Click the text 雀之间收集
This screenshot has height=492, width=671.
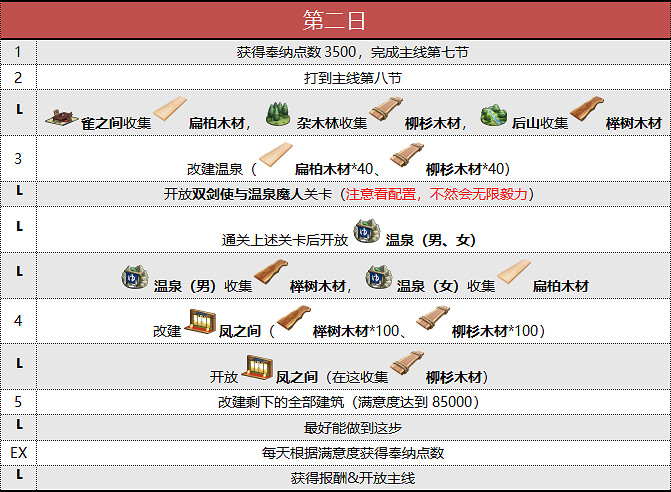point(116,123)
